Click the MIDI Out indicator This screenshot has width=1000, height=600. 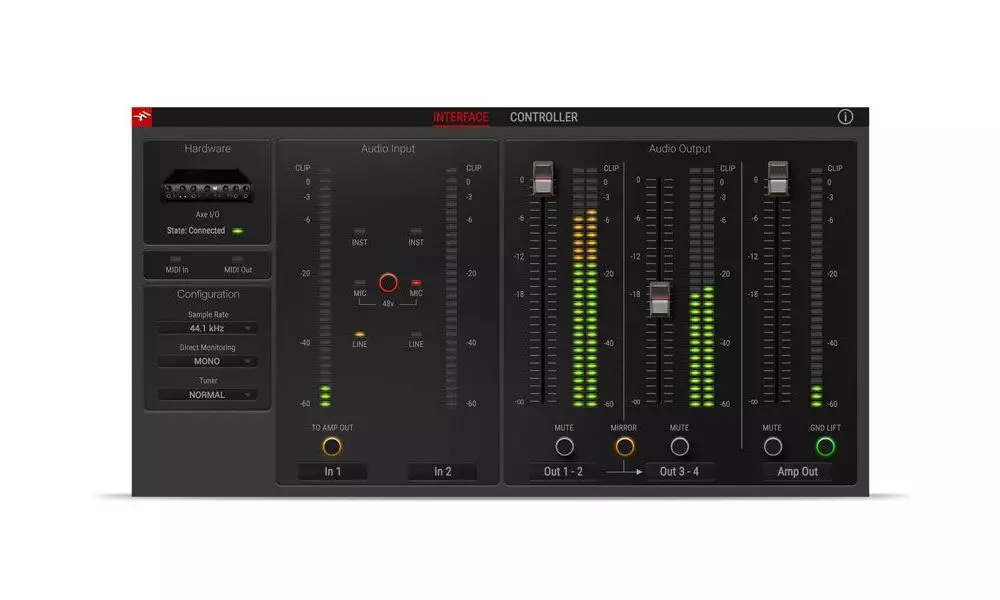coord(238,259)
